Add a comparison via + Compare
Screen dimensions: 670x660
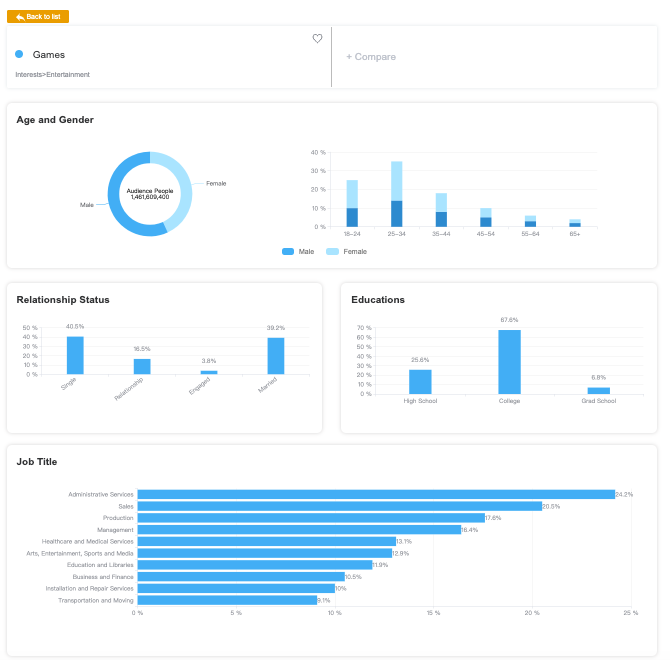click(371, 57)
